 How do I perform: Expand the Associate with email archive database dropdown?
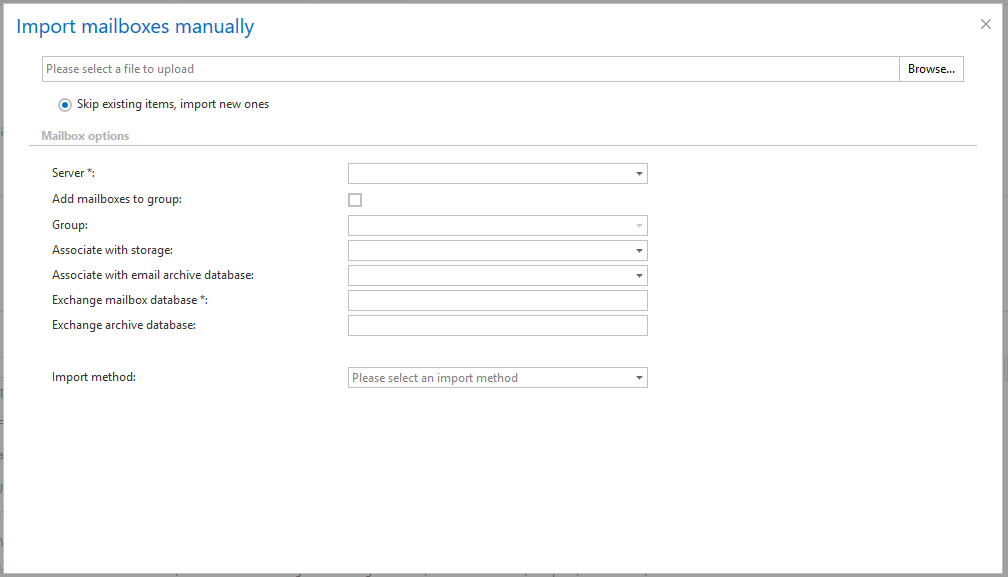click(x=497, y=276)
